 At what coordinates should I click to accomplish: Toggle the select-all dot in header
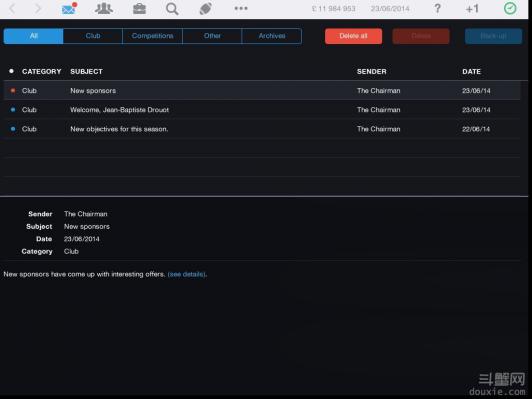[12, 71]
